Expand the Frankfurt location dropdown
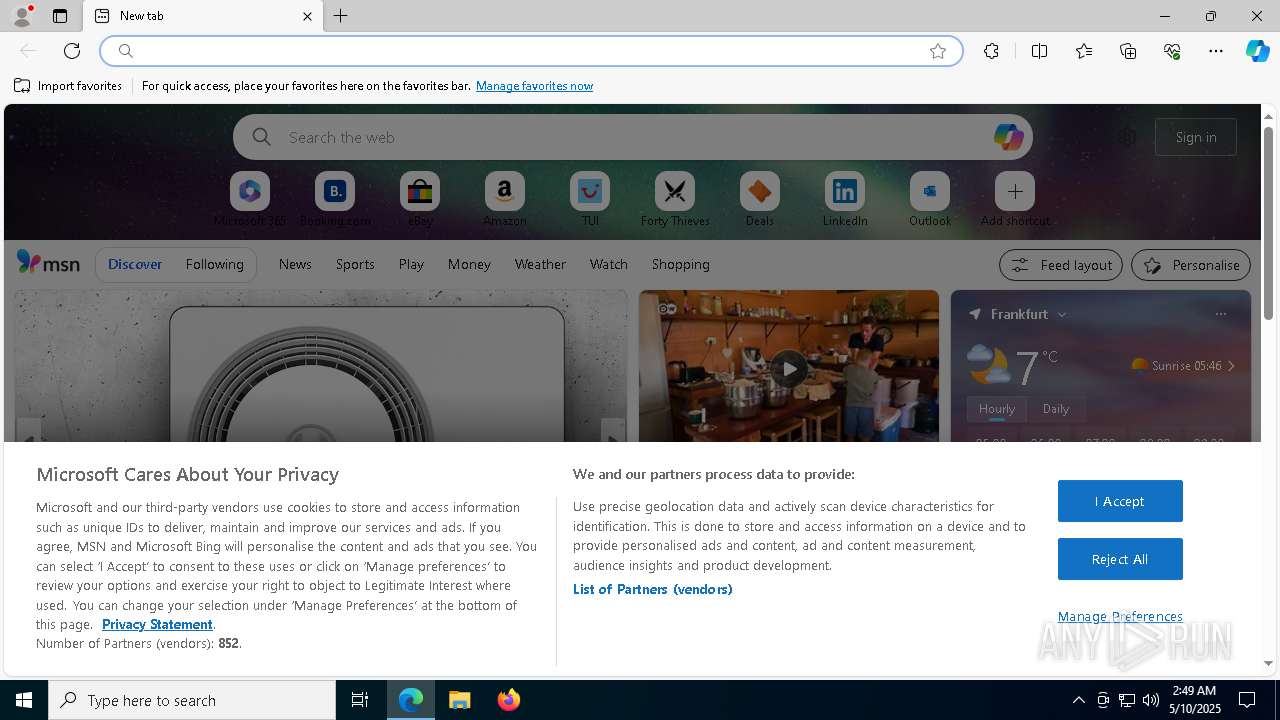 point(1062,314)
